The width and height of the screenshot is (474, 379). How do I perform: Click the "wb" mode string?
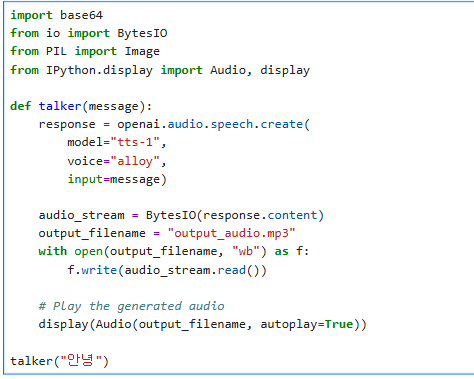(246, 251)
